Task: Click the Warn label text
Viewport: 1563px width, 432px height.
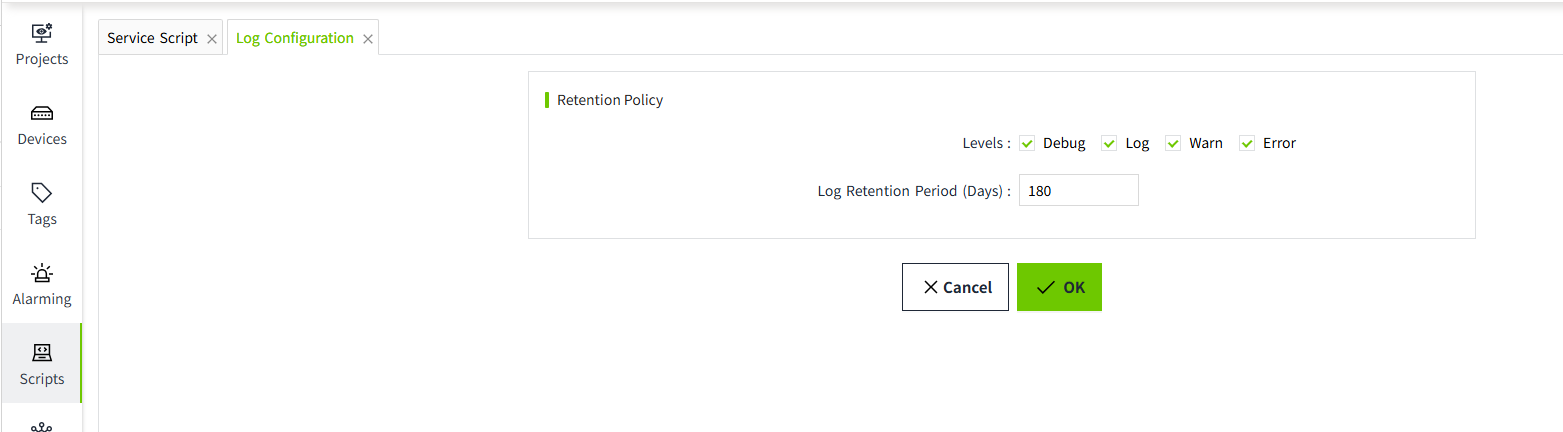Action: [x=1205, y=143]
